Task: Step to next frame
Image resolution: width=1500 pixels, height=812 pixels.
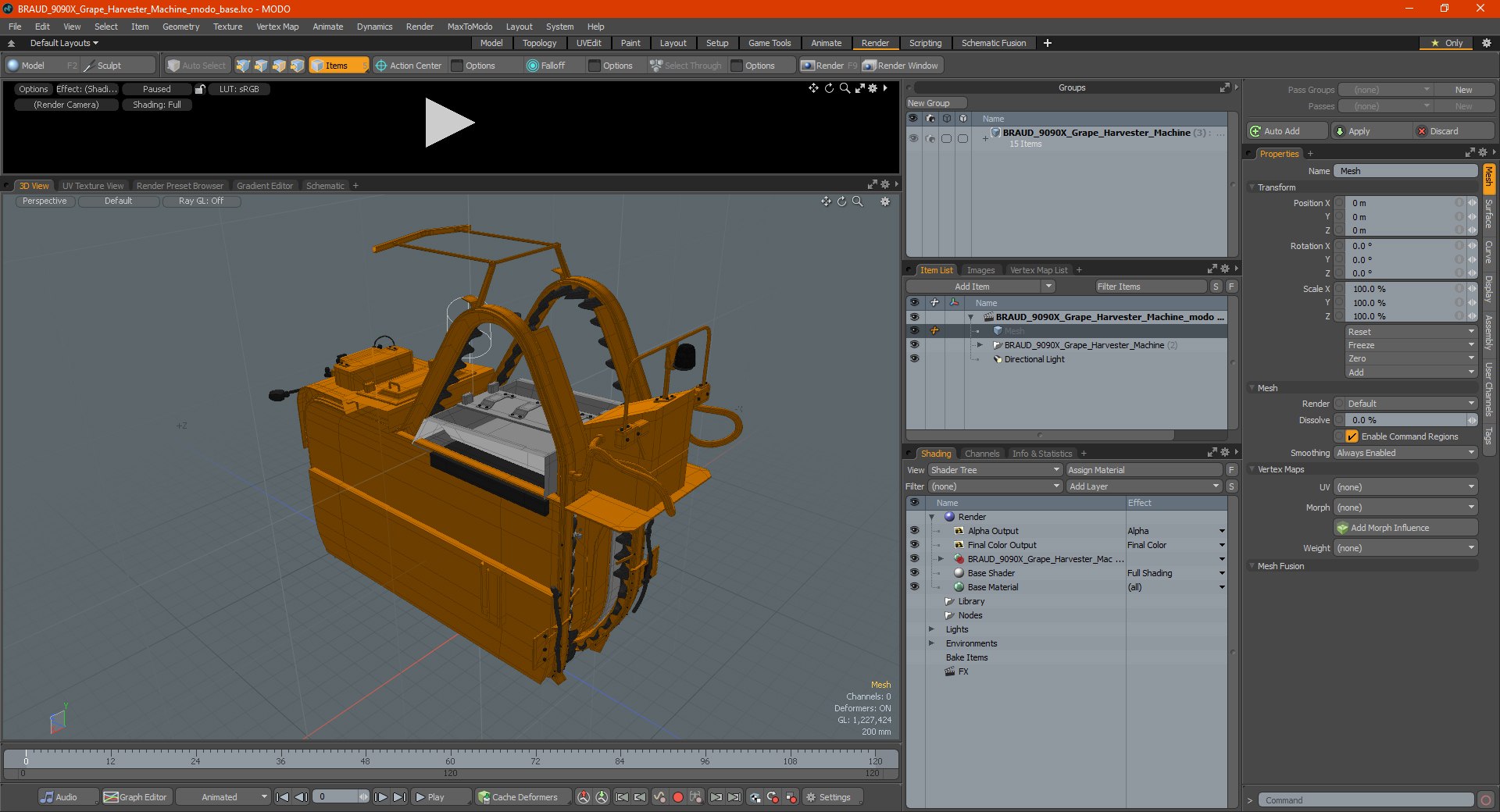Action: [x=380, y=797]
